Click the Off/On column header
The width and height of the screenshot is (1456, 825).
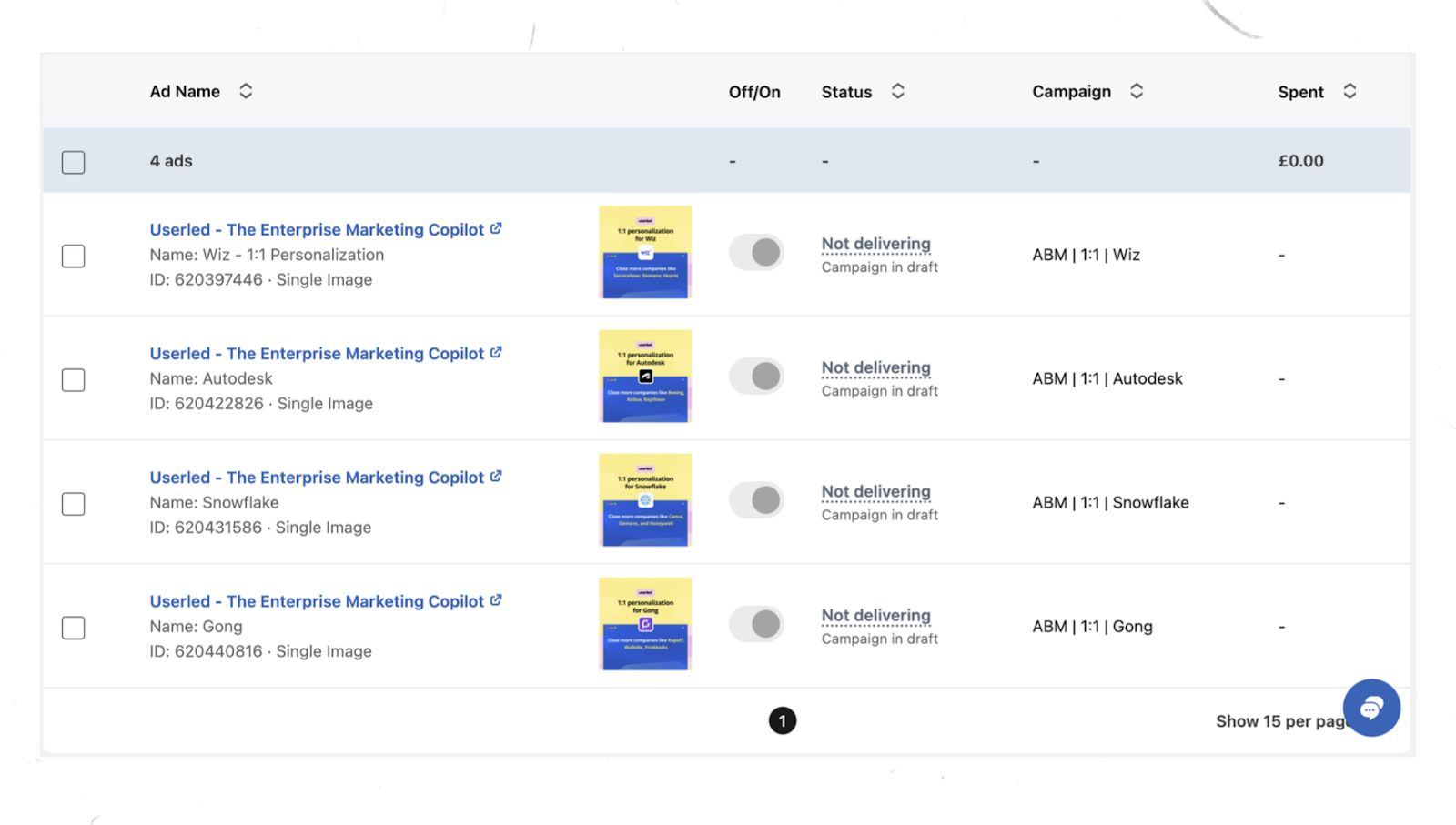click(x=754, y=92)
